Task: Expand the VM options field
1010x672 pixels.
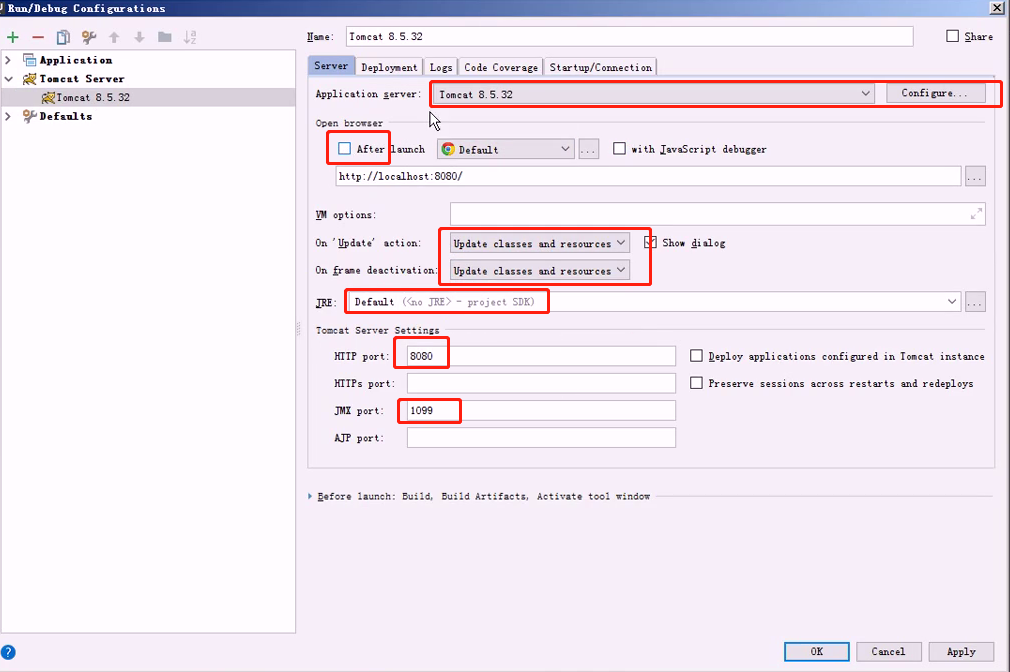Action: pos(977,214)
